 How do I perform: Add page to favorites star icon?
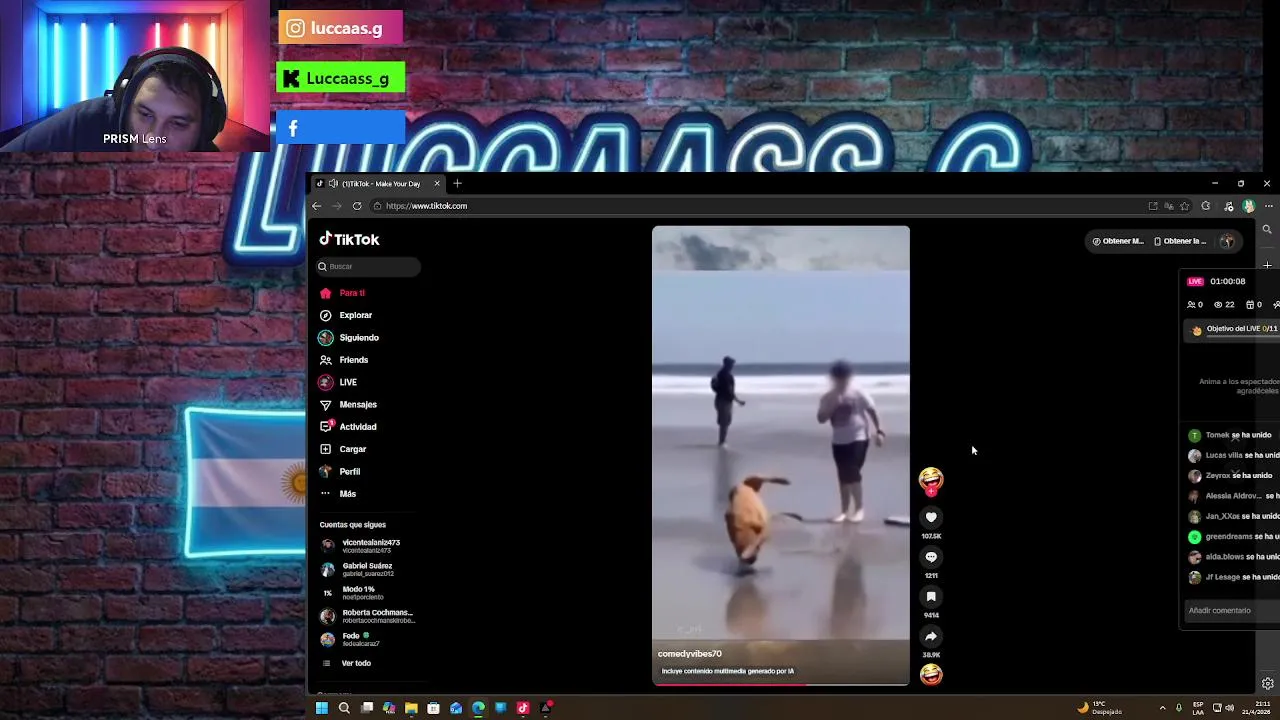1185,206
